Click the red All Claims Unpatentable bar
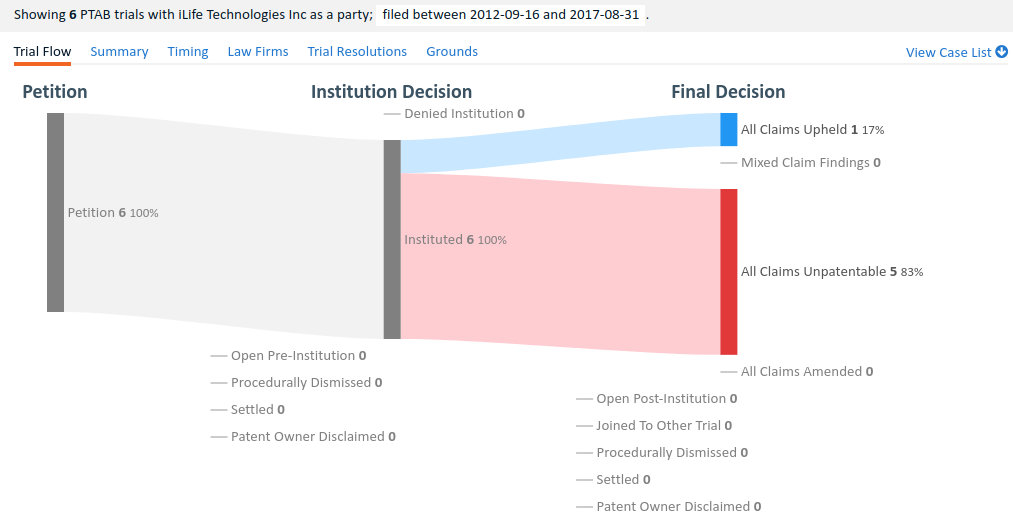This screenshot has height=515, width=1013. 728,271
